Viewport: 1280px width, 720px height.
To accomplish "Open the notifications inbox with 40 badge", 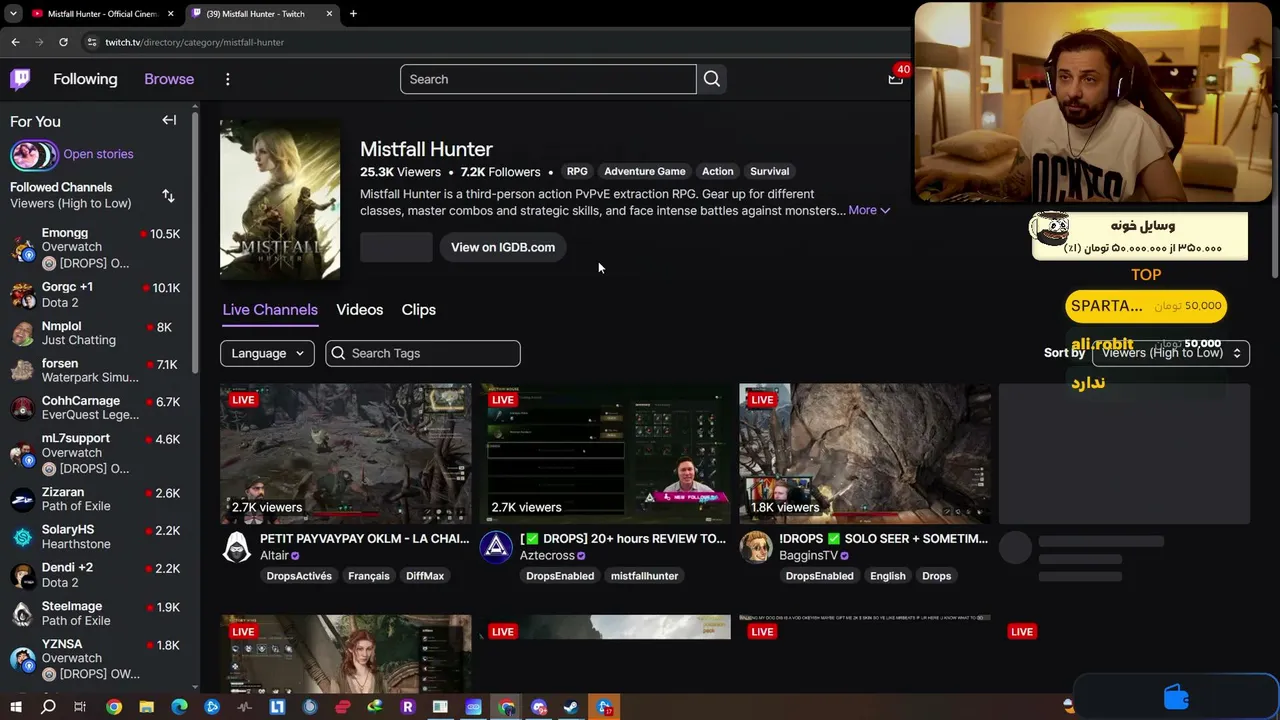I will pyautogui.click(x=896, y=78).
